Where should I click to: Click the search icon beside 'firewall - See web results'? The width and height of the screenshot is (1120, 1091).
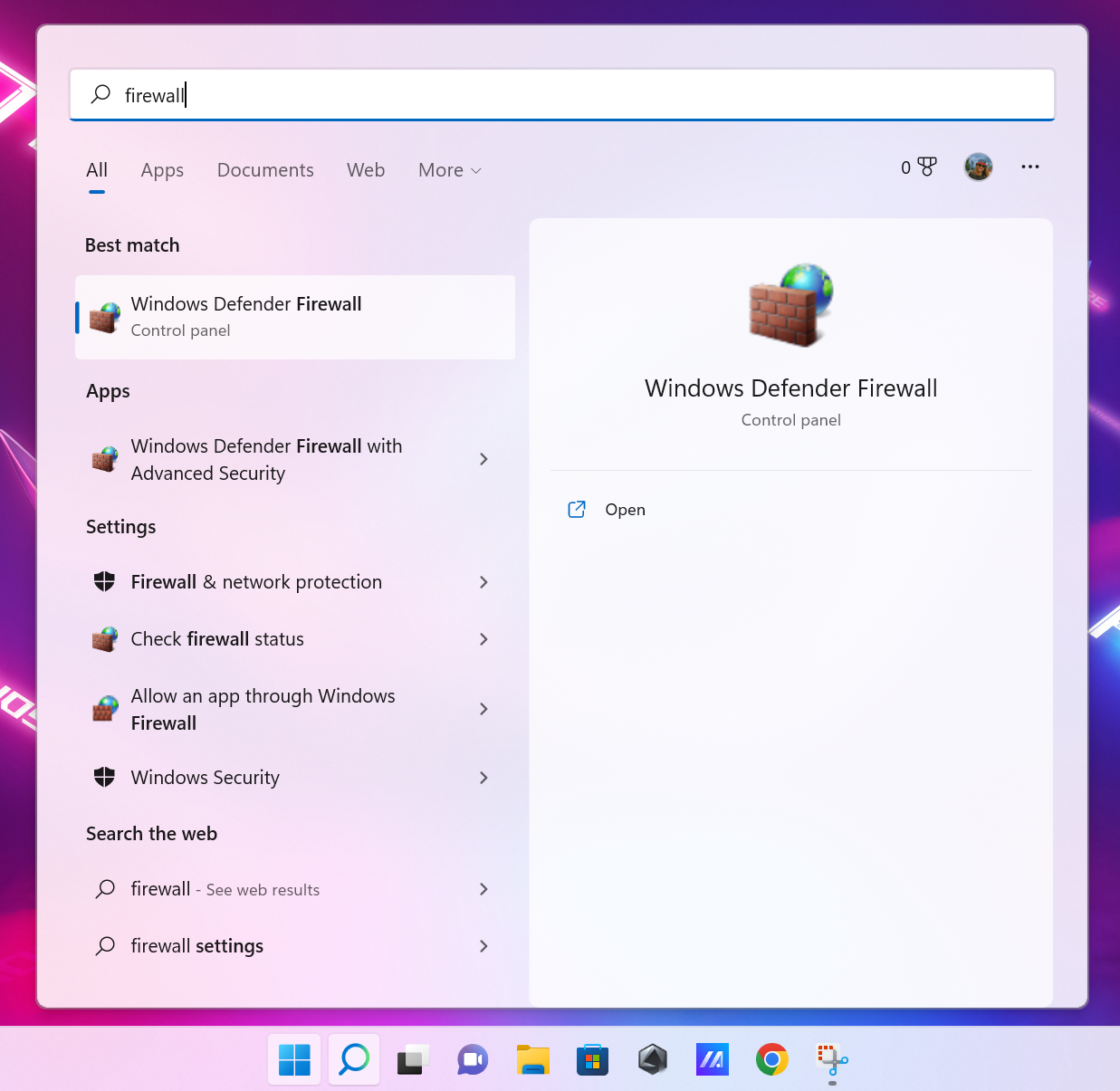pos(105,888)
